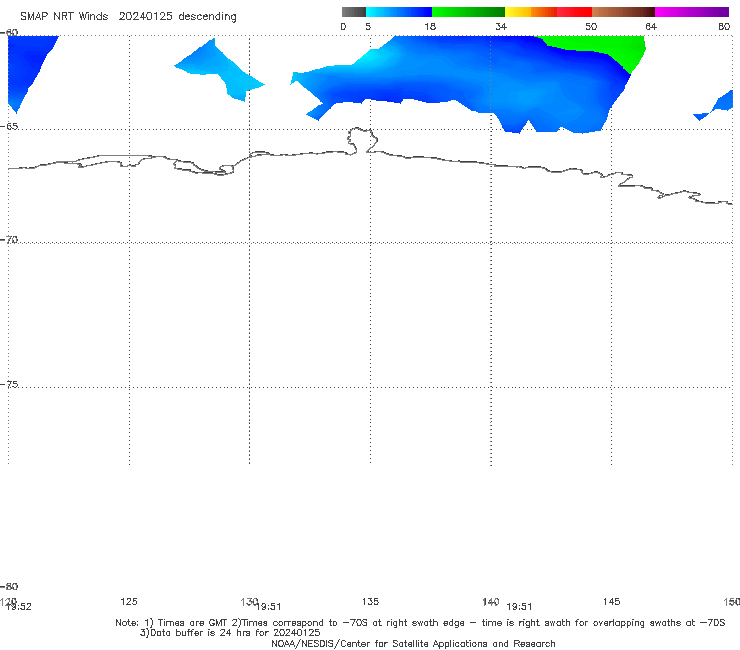Viewport: 740px width, 650px height.
Task: Click the longitude label '145'
Action: point(612,601)
